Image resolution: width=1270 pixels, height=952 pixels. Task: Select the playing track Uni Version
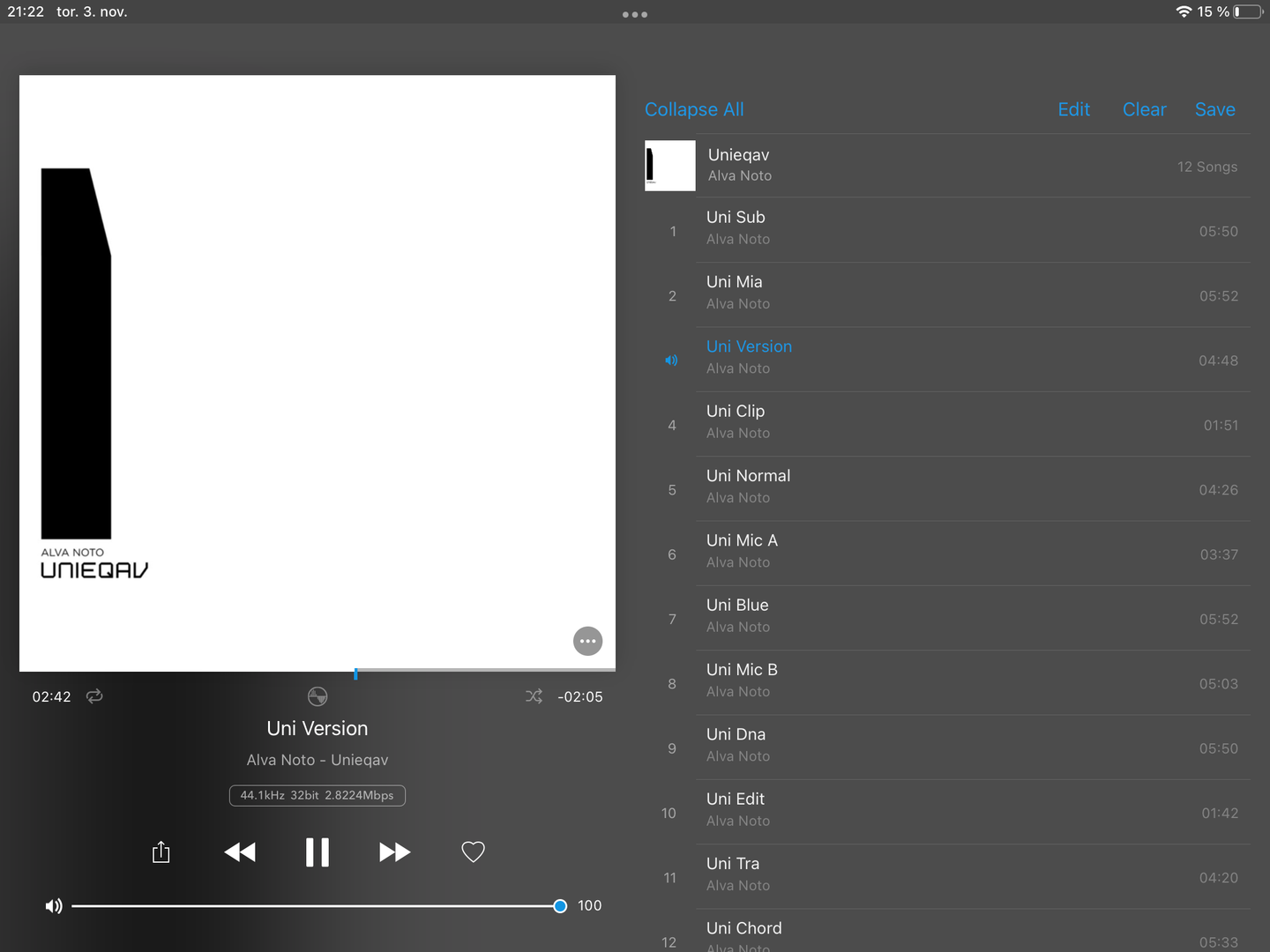(947, 360)
